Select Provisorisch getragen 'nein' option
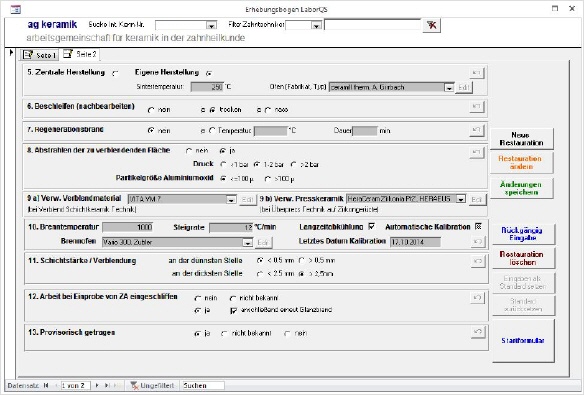 point(287,334)
